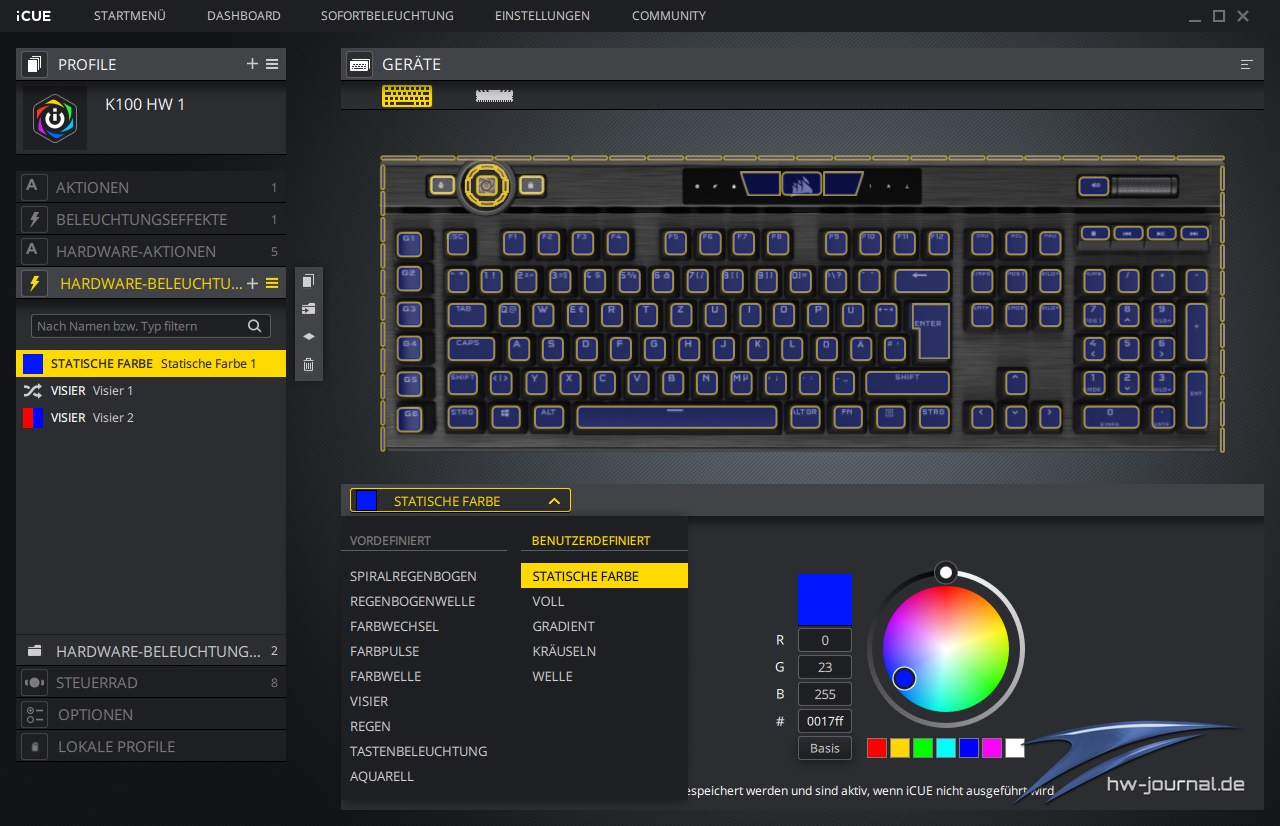The image size is (1280, 826).
Task: Click the copy icon beside the lighting list
Action: point(308,281)
